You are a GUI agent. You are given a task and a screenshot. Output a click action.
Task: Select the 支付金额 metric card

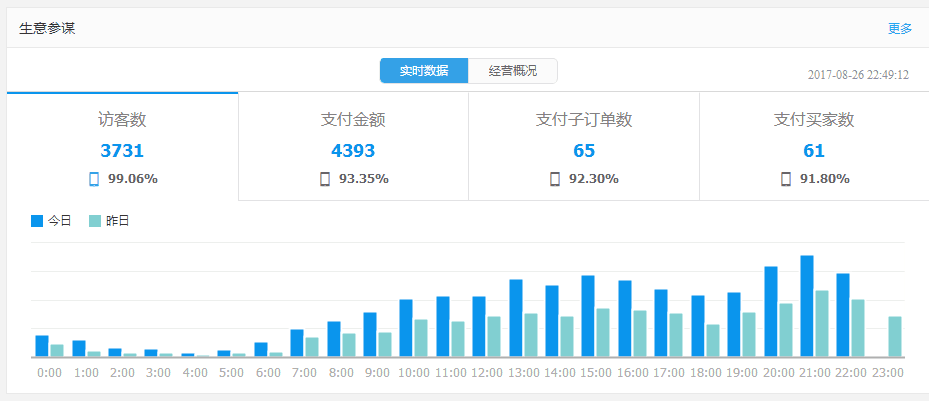353,146
